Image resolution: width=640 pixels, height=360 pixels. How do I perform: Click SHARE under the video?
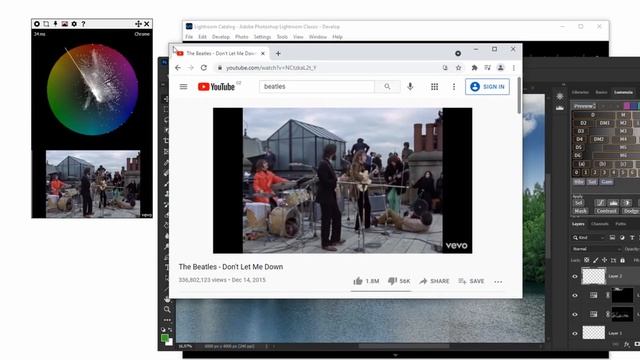[434, 281]
